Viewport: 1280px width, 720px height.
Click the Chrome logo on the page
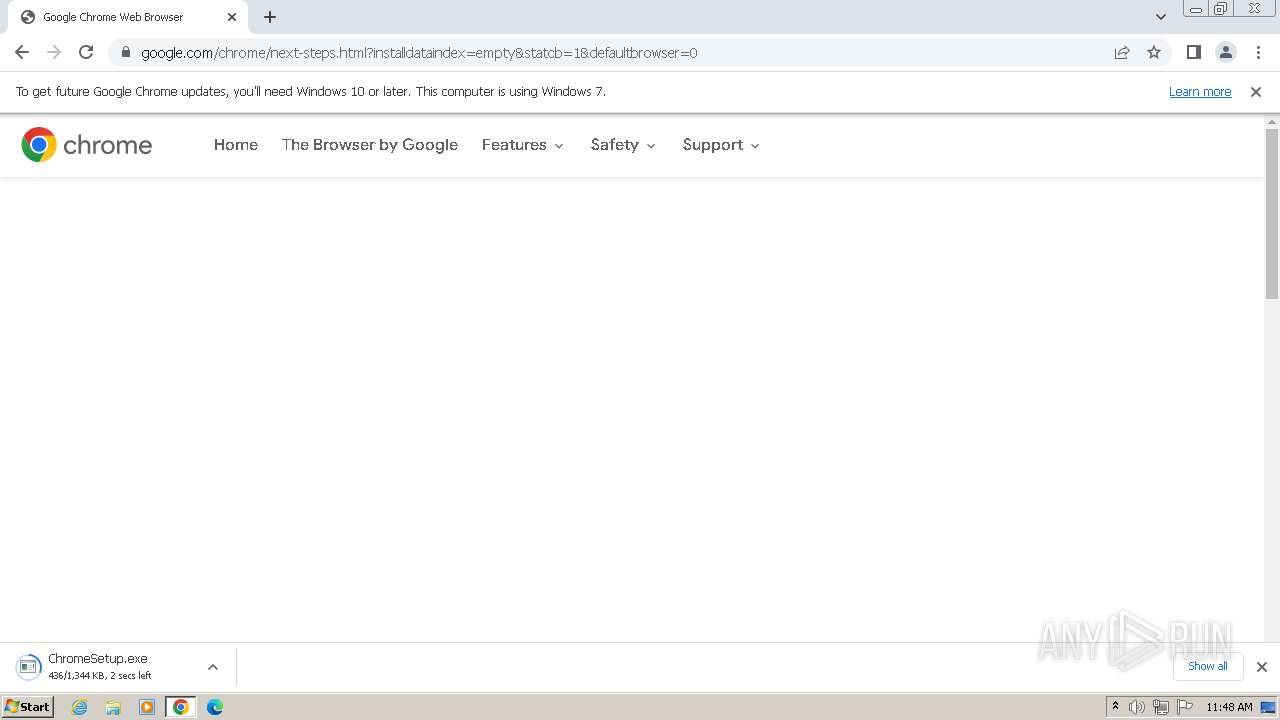(x=87, y=145)
